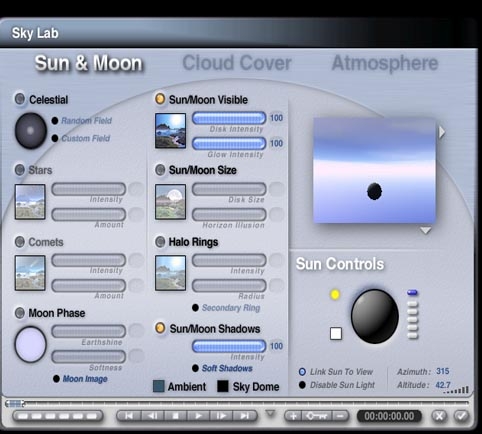Click the timeline scrubber handle
Image resolution: width=482 pixels, height=434 pixels.
tap(15, 404)
